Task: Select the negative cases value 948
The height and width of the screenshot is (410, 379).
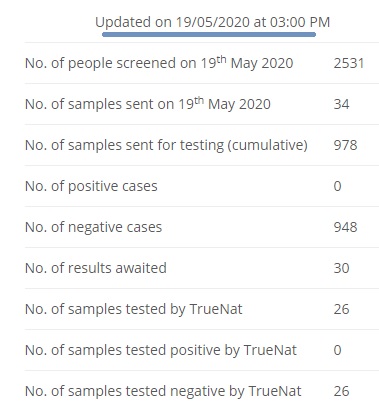Action: coord(345,227)
